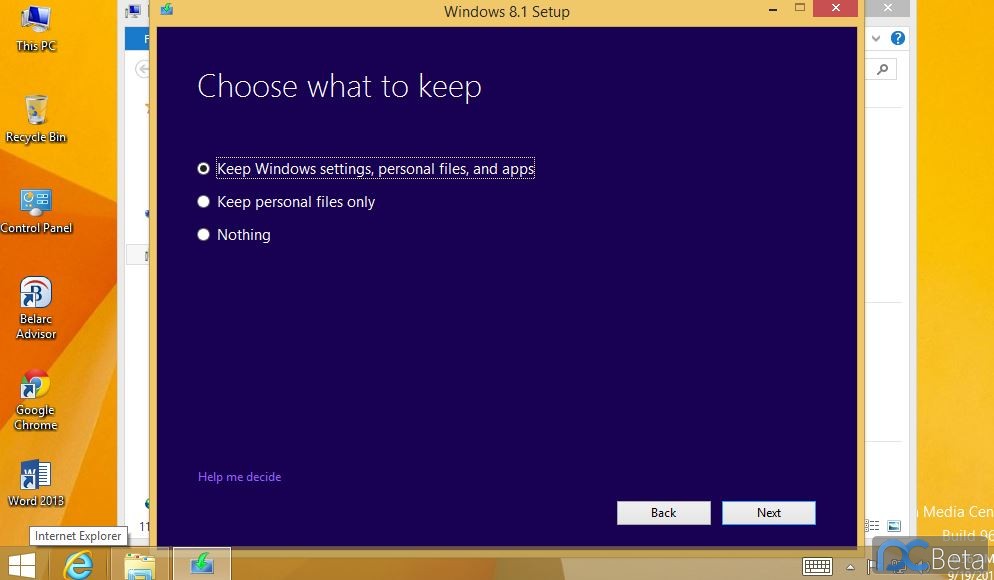Click the Explorer window search magnifier

coord(882,69)
